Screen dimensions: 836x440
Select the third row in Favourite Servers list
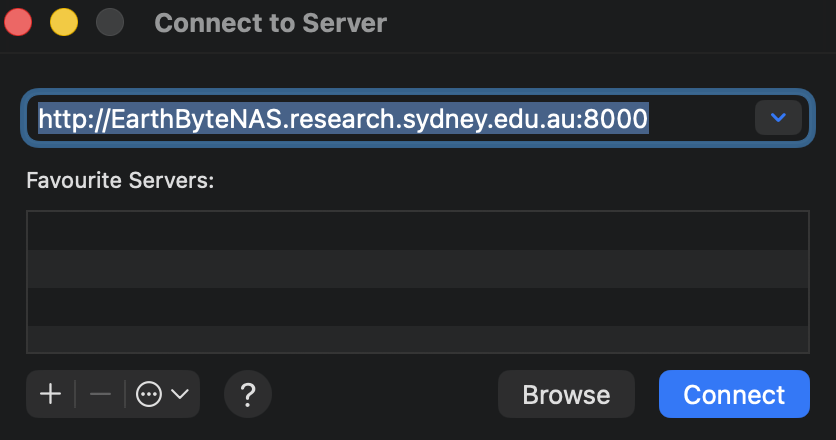point(417,306)
